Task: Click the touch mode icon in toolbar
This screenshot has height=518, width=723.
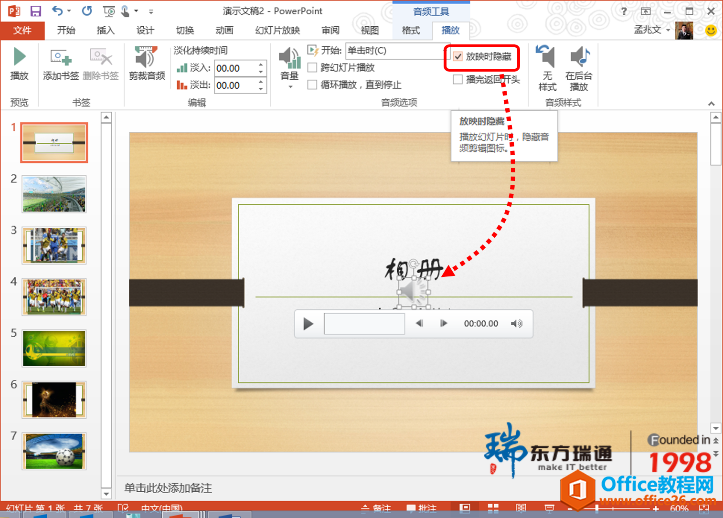Action: coord(125,11)
